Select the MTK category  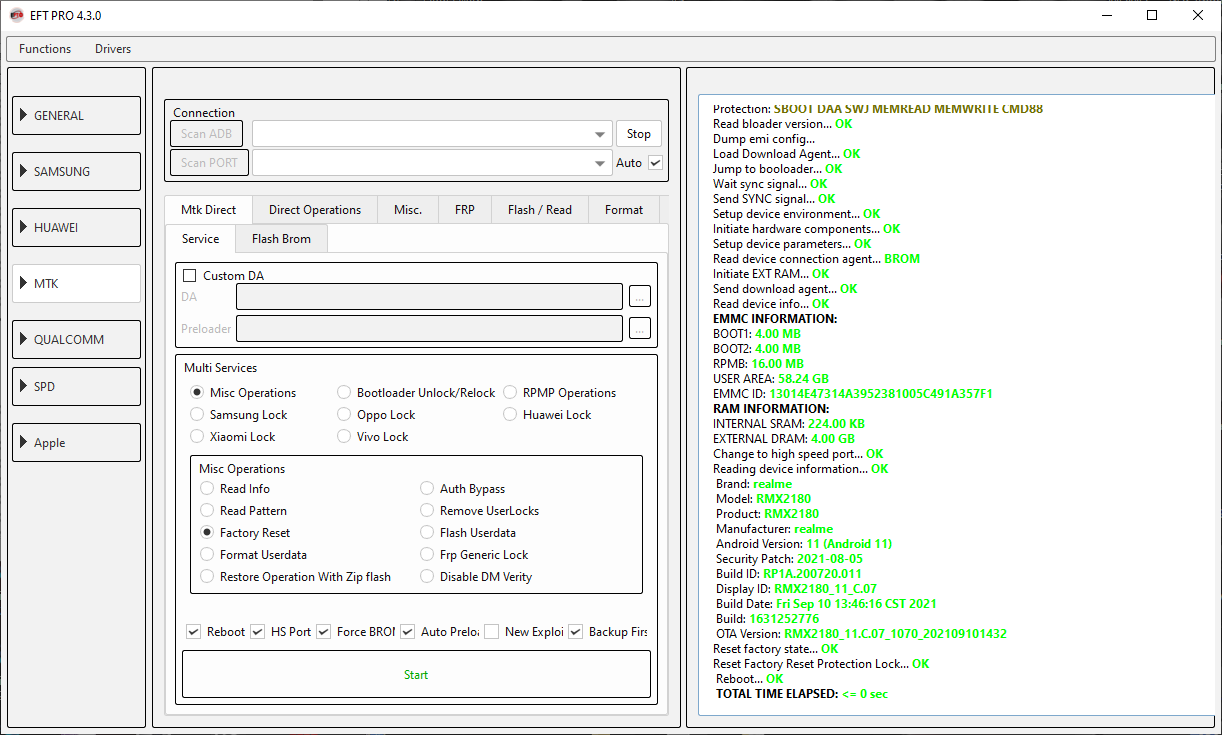[x=76, y=283]
